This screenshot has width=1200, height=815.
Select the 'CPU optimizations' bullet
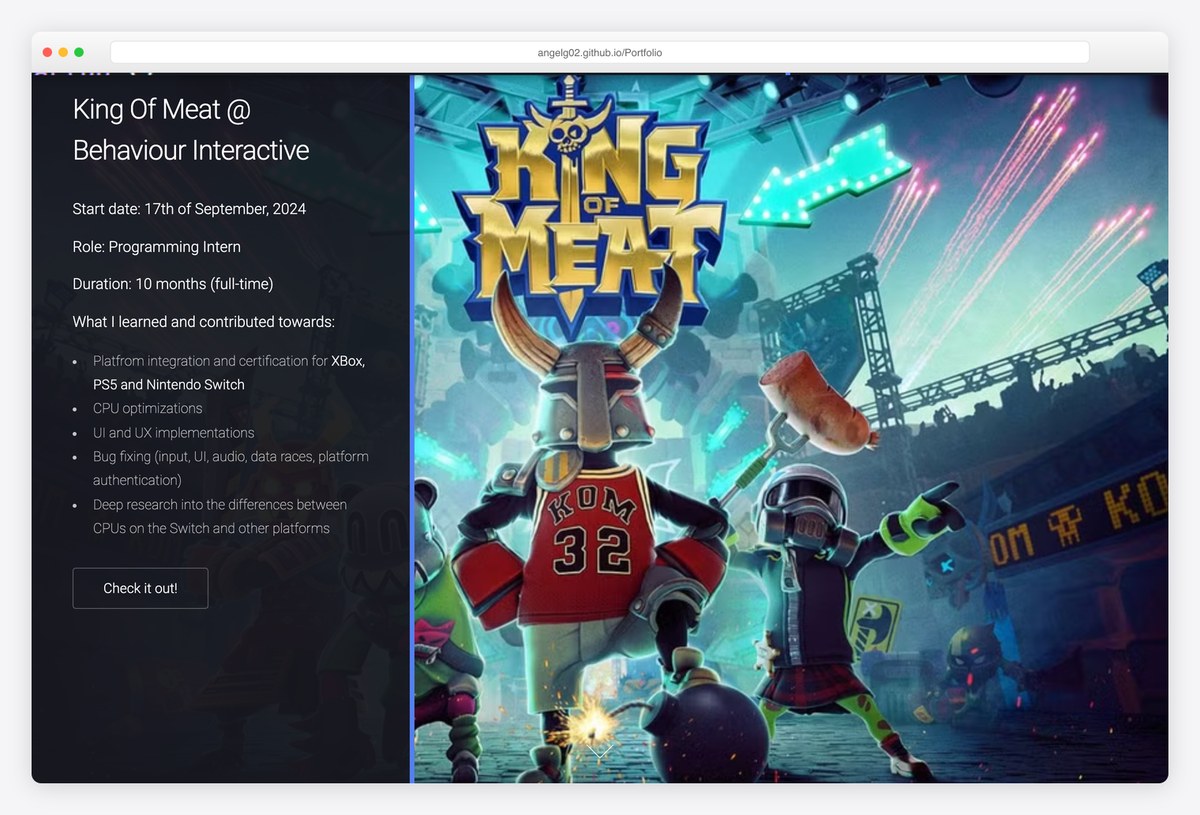click(x=148, y=408)
